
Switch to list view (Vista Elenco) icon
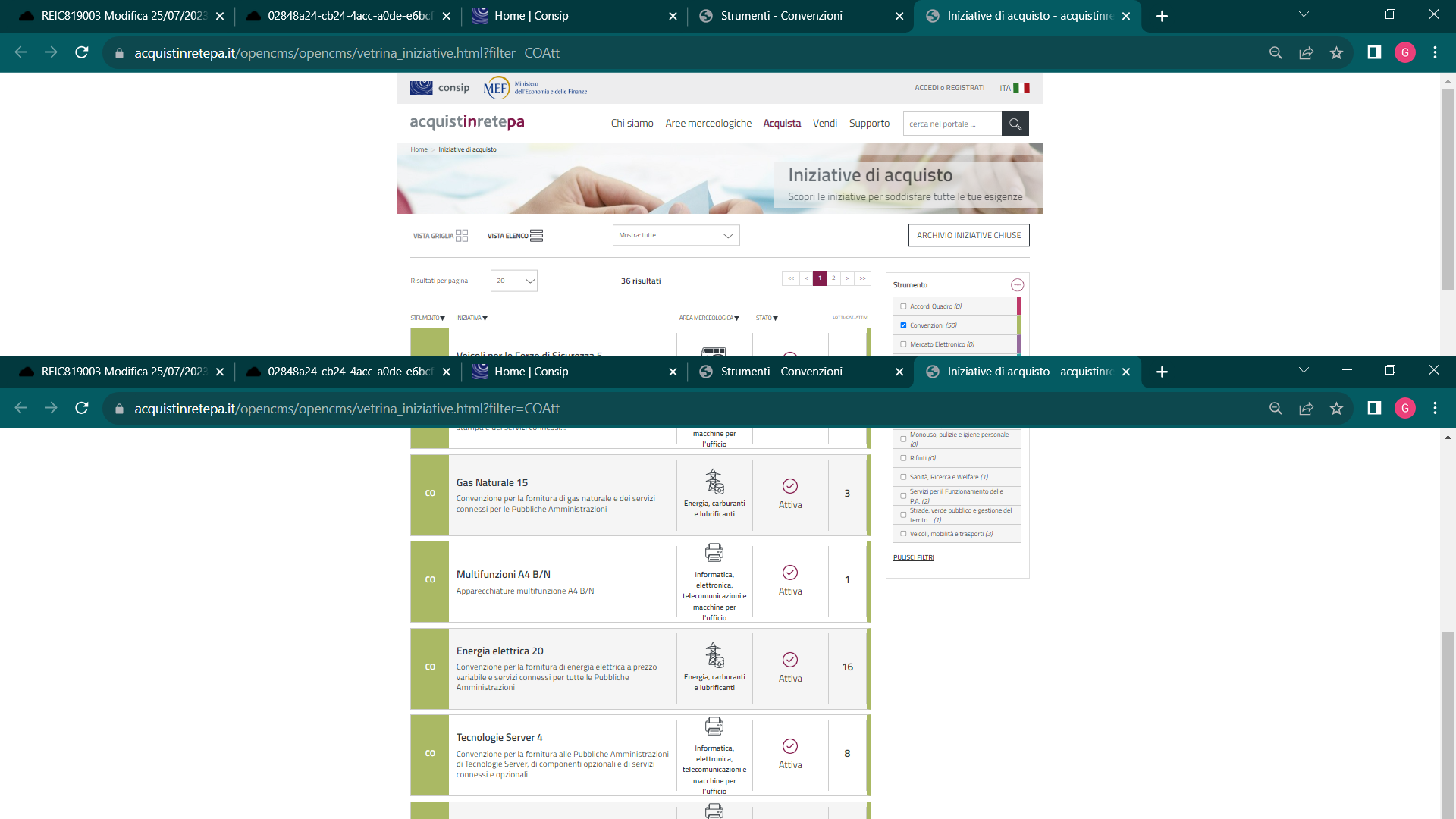(537, 236)
